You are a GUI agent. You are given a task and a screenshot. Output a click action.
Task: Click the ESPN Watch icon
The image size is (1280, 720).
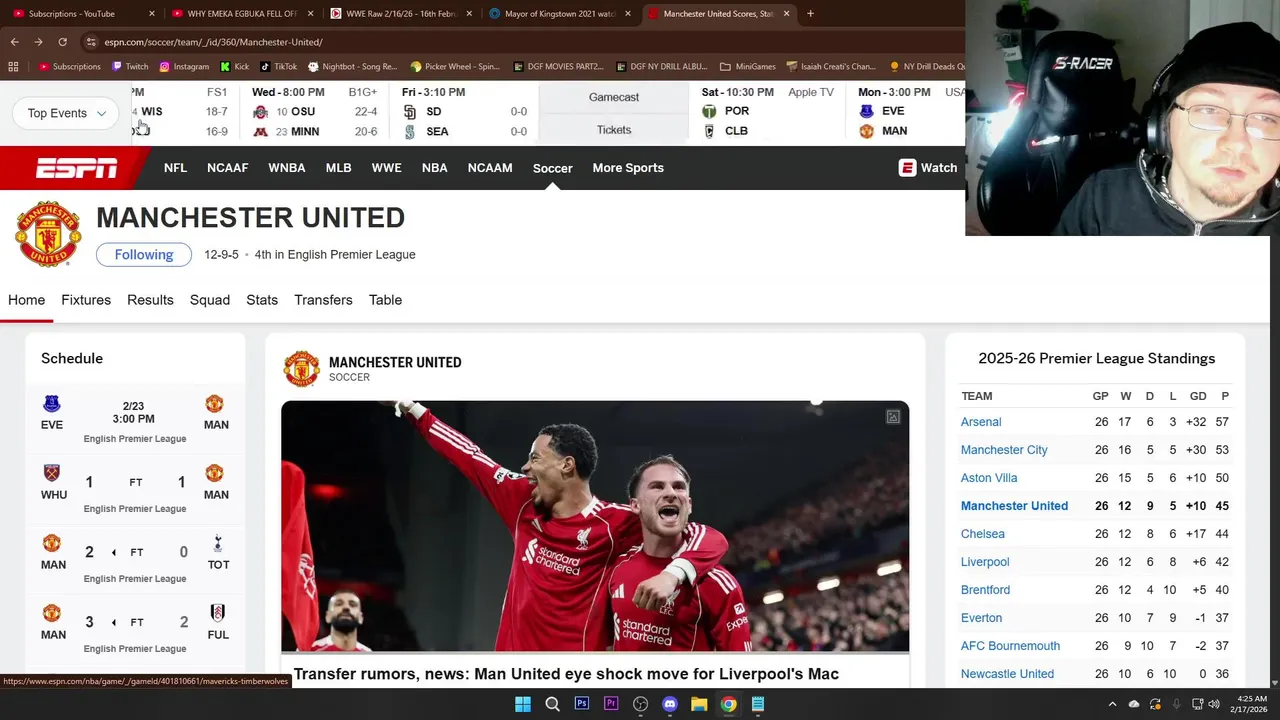907,168
